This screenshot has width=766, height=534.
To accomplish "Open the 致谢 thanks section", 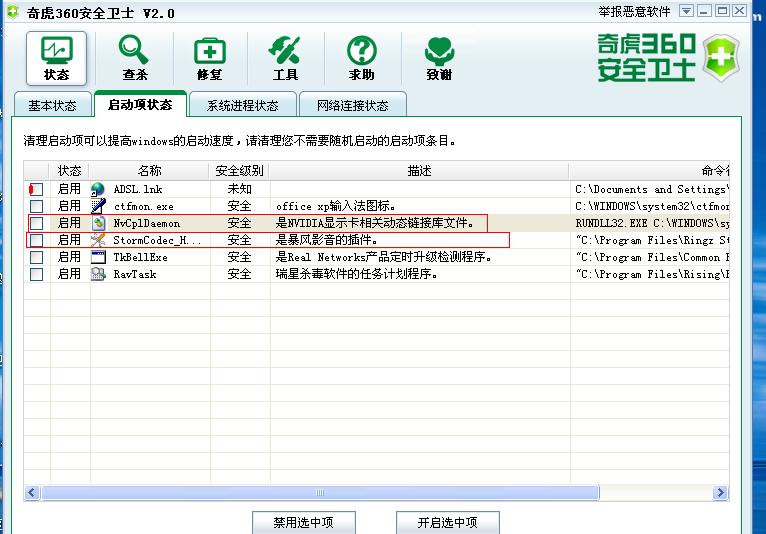I will coord(439,59).
